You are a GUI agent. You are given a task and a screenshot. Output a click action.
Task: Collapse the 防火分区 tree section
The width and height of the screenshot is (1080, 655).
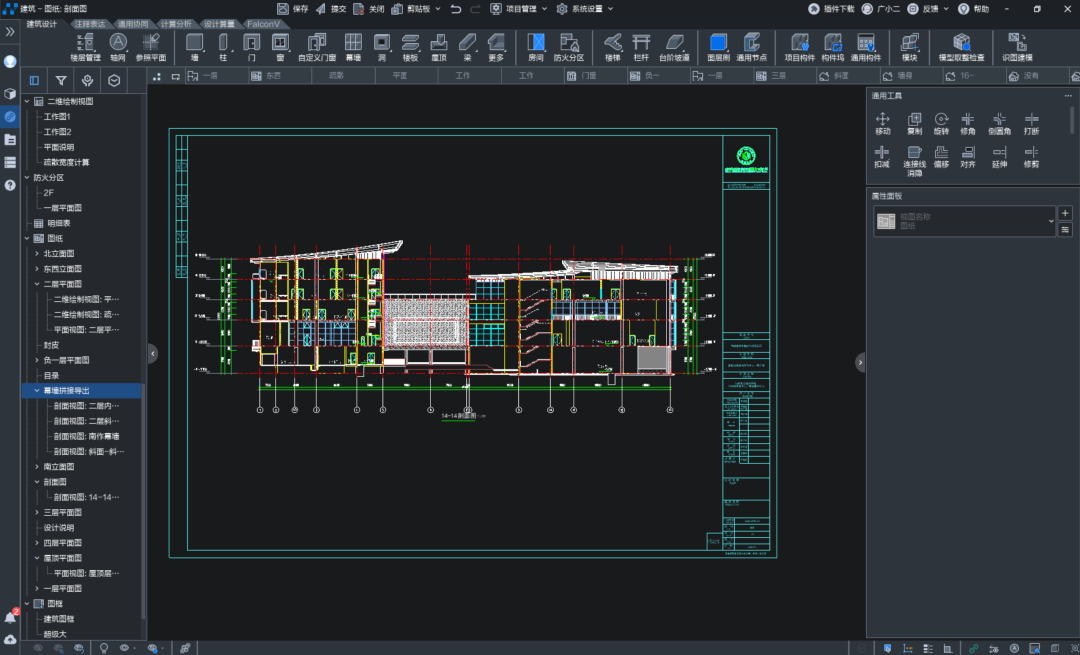coord(27,177)
